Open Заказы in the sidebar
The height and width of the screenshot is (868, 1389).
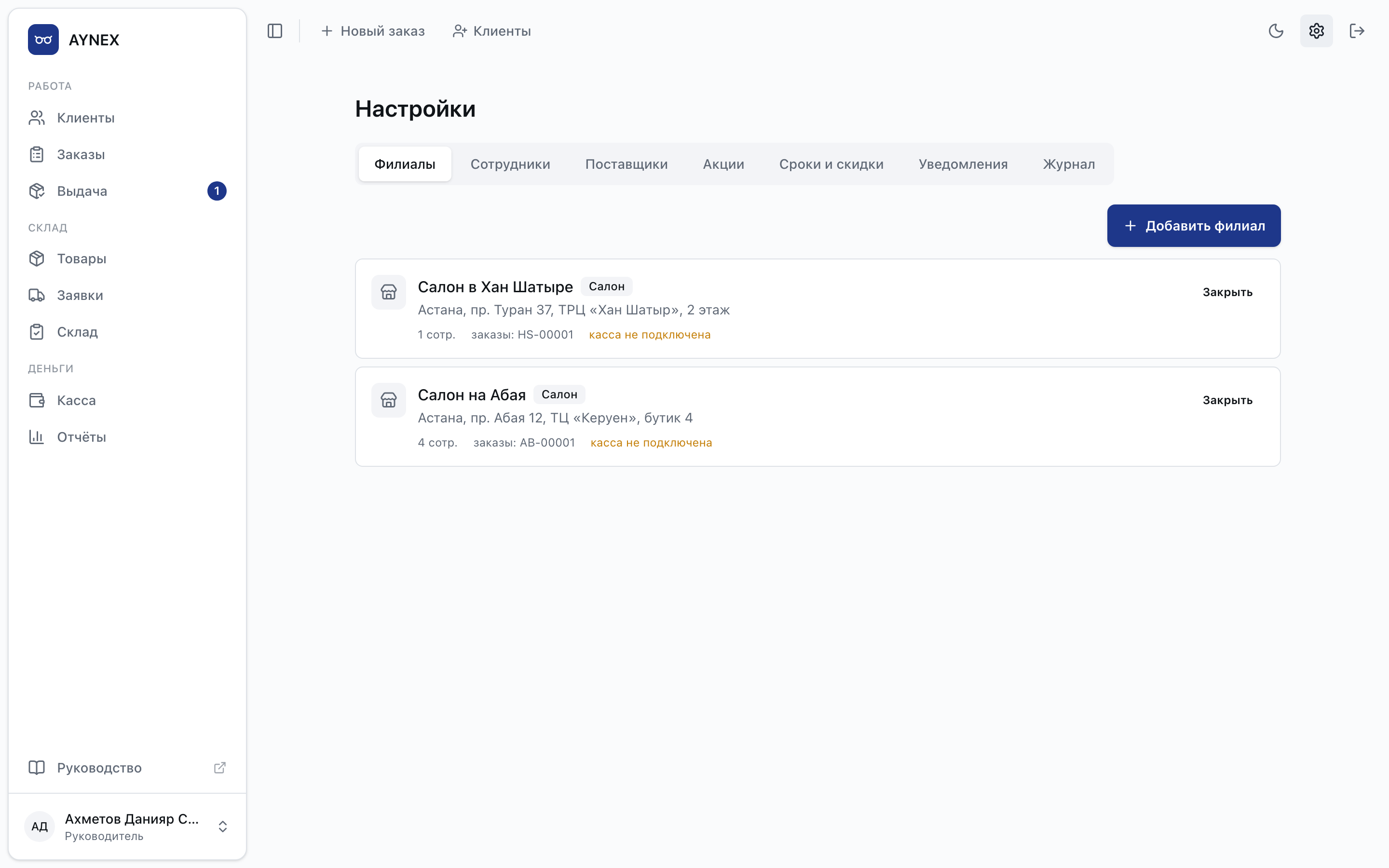(127, 154)
